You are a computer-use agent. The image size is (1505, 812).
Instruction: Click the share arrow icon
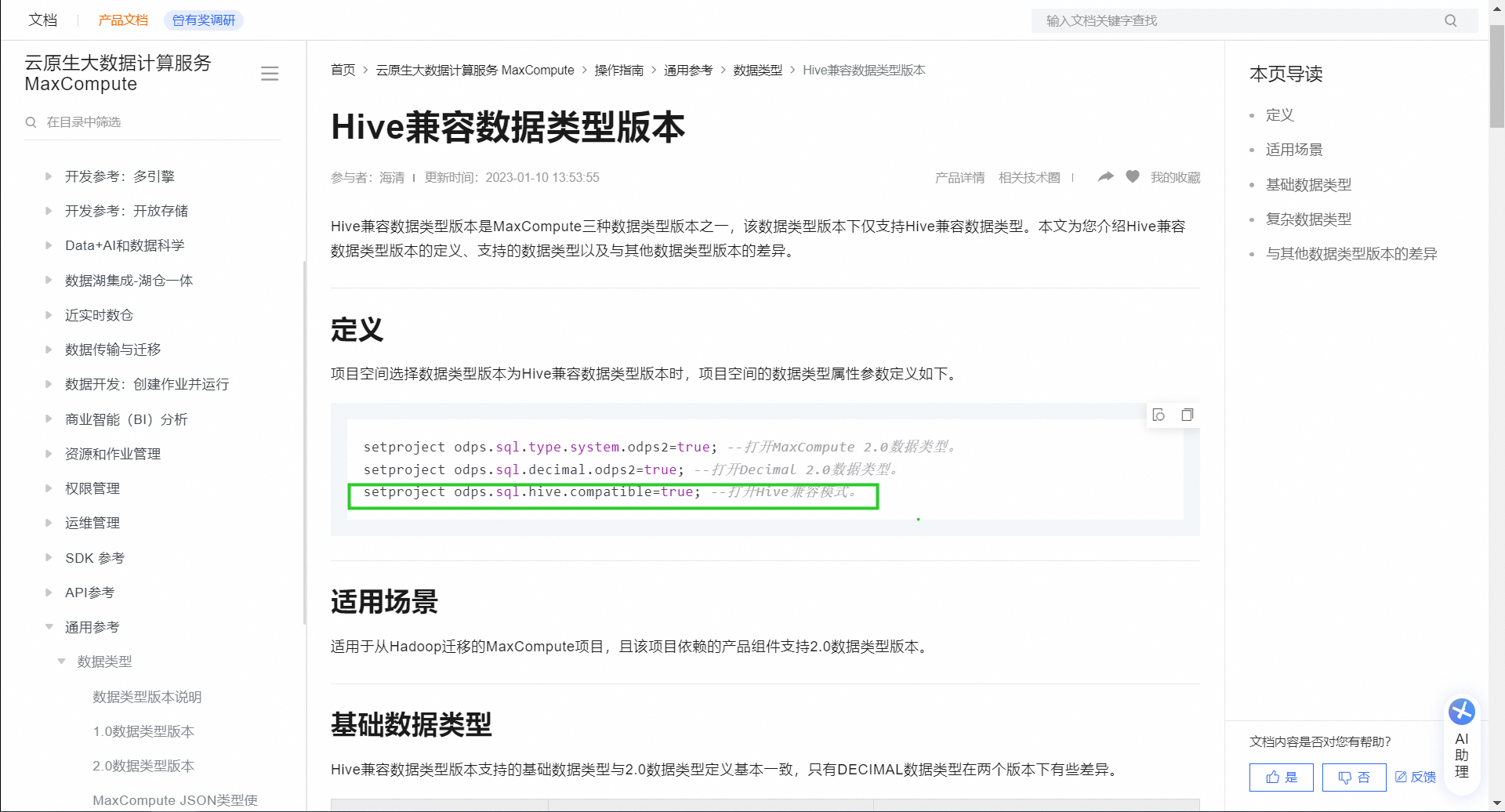(x=1105, y=177)
